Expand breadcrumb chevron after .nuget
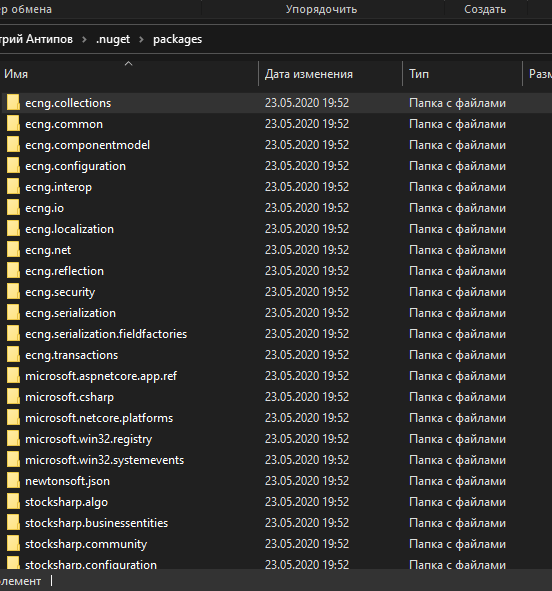The width and height of the screenshot is (552, 591). click(141, 39)
